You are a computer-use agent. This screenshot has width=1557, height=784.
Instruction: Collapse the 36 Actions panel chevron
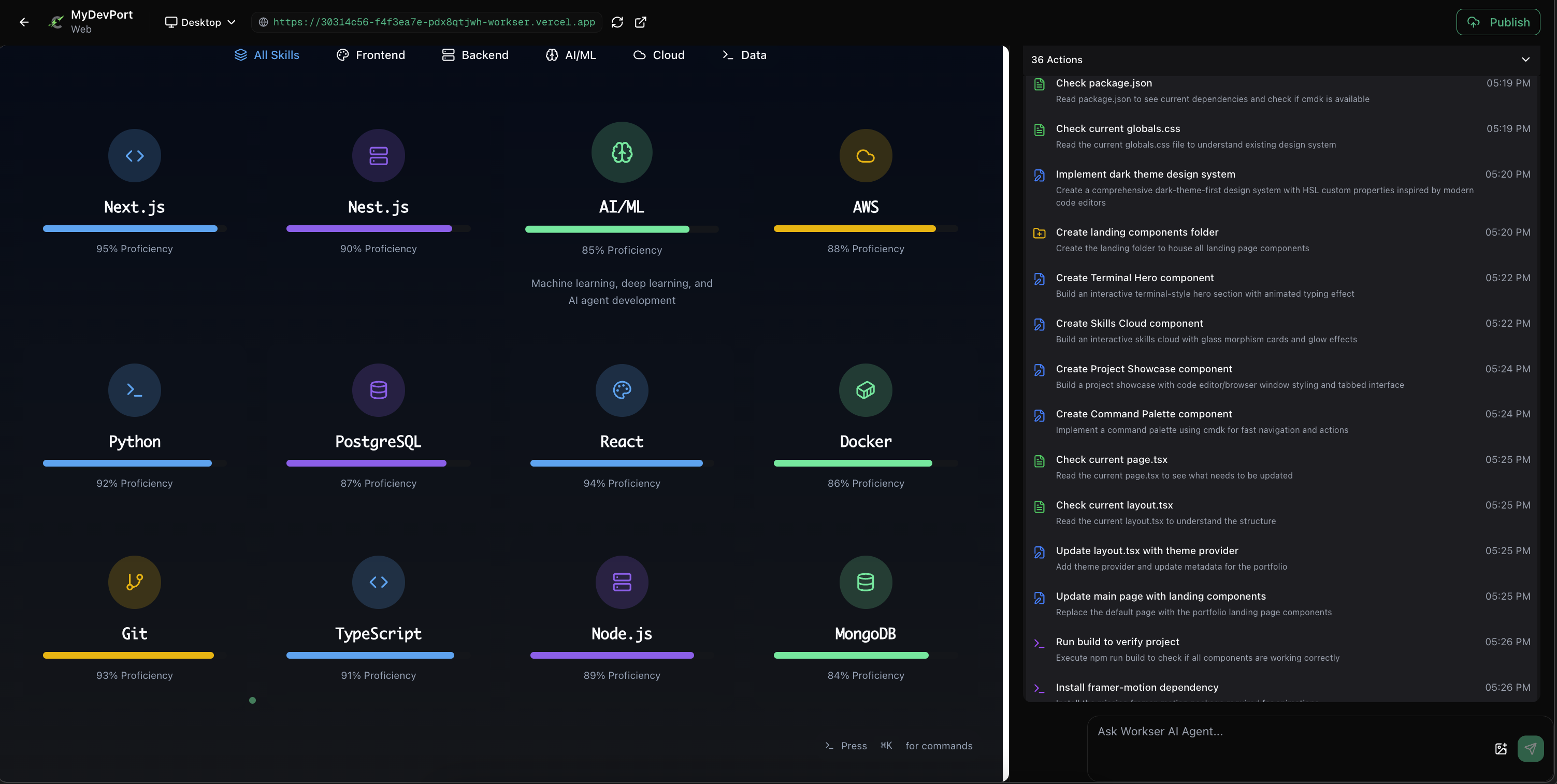[x=1525, y=60]
